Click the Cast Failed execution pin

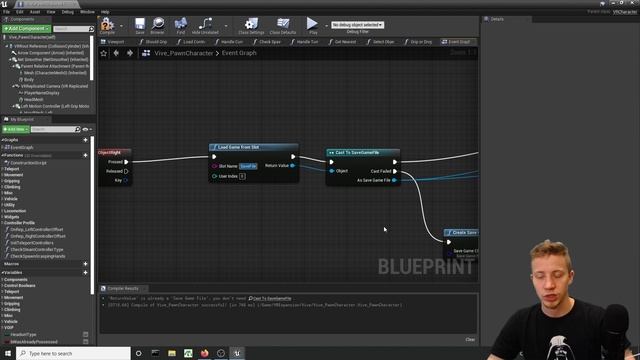point(395,171)
